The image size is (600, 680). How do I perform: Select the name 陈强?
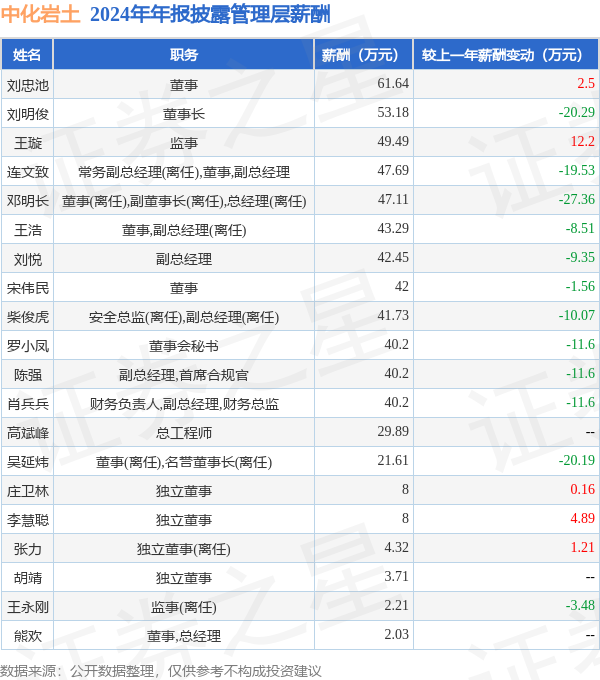28,375
